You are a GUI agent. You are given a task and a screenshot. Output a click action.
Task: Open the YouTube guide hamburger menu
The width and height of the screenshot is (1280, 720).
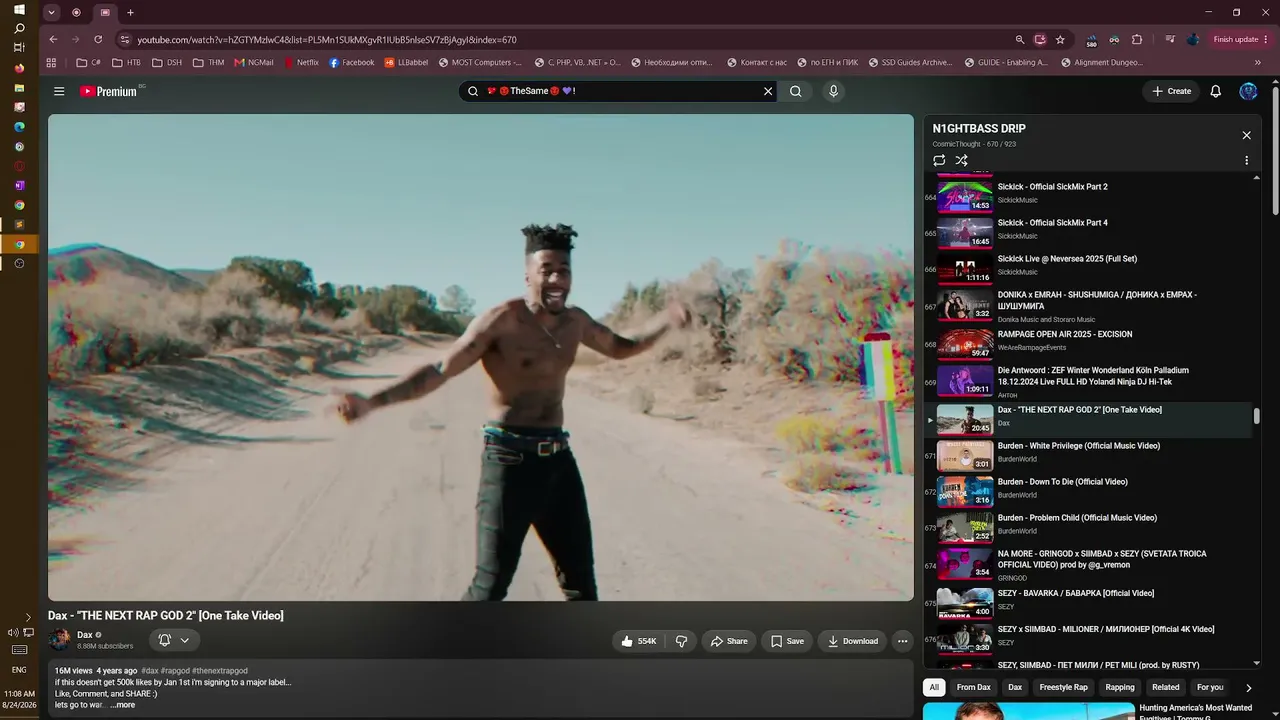(59, 91)
